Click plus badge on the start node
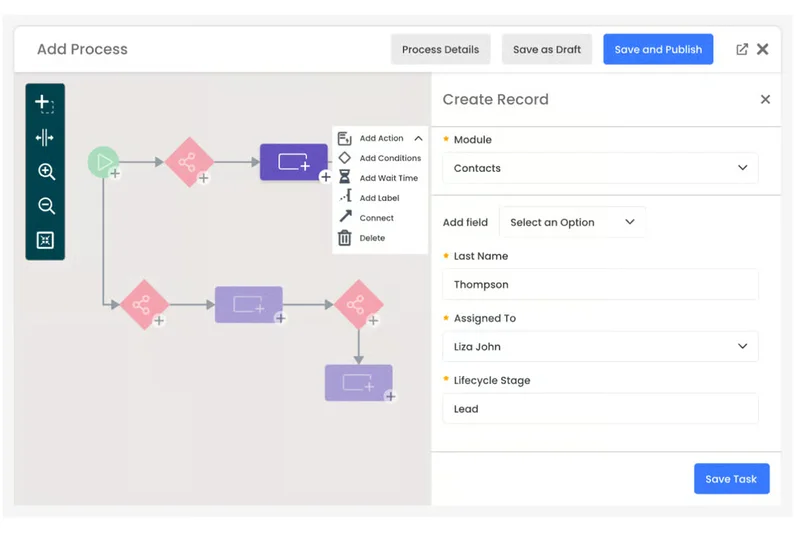 (115, 173)
